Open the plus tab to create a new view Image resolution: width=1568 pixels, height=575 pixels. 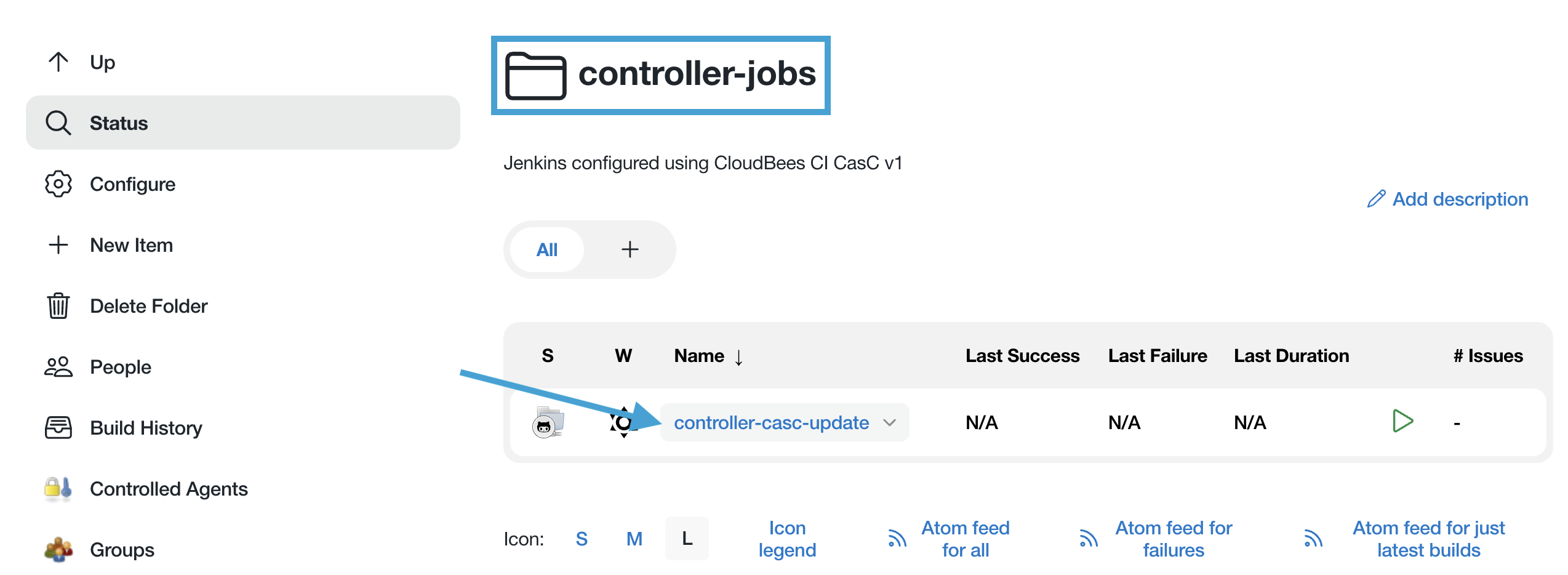(630, 249)
